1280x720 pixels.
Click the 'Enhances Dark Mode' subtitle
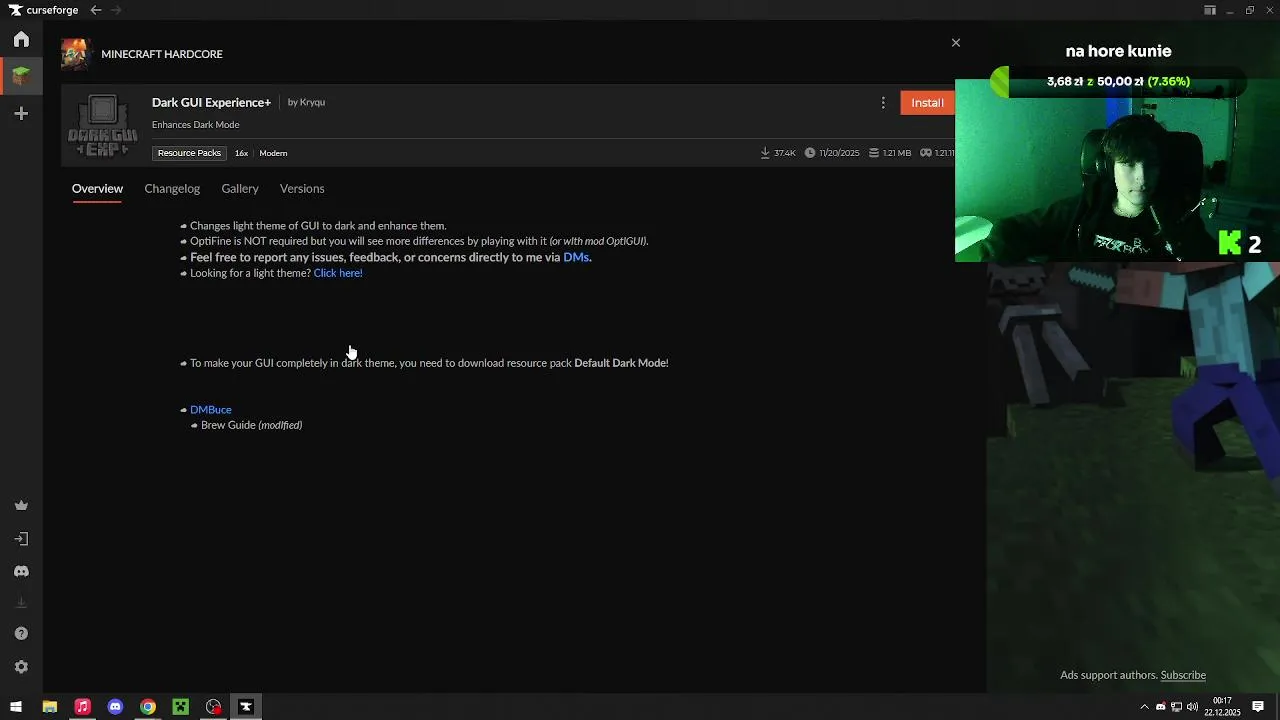[x=196, y=125]
